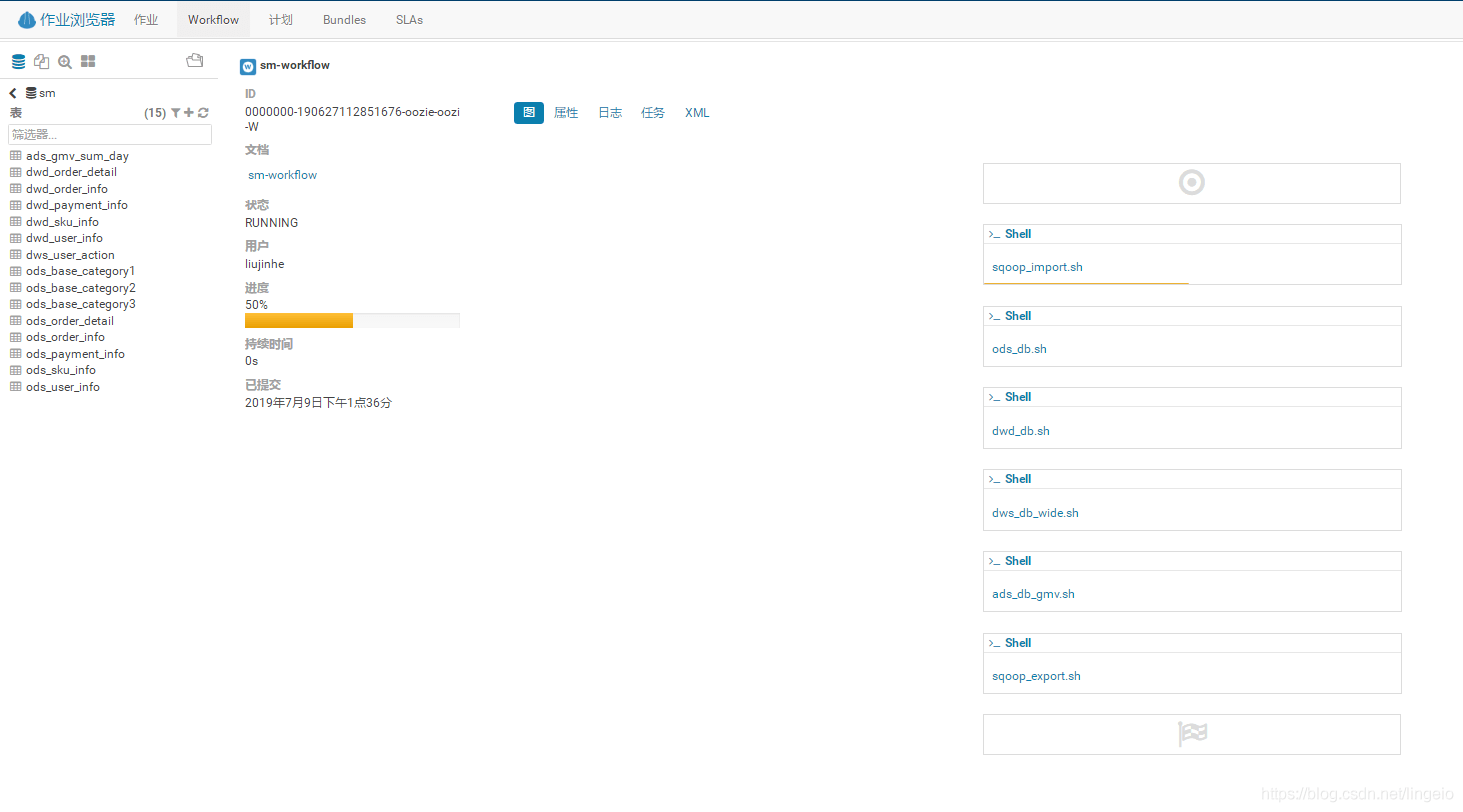Open the dwd_db.sh link
The width and height of the screenshot is (1463, 812).
point(1021,432)
